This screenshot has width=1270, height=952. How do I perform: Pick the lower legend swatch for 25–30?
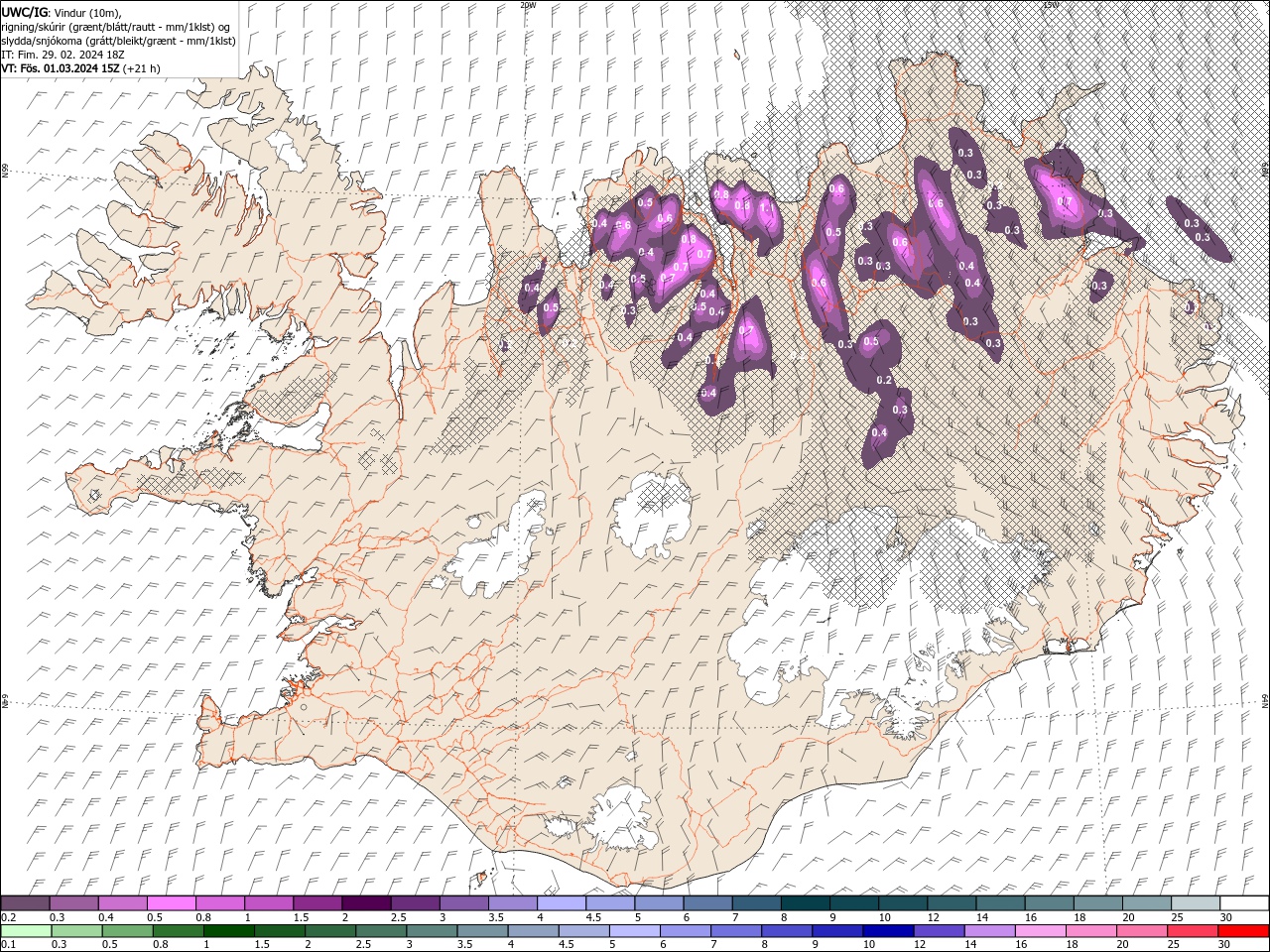click(1194, 931)
